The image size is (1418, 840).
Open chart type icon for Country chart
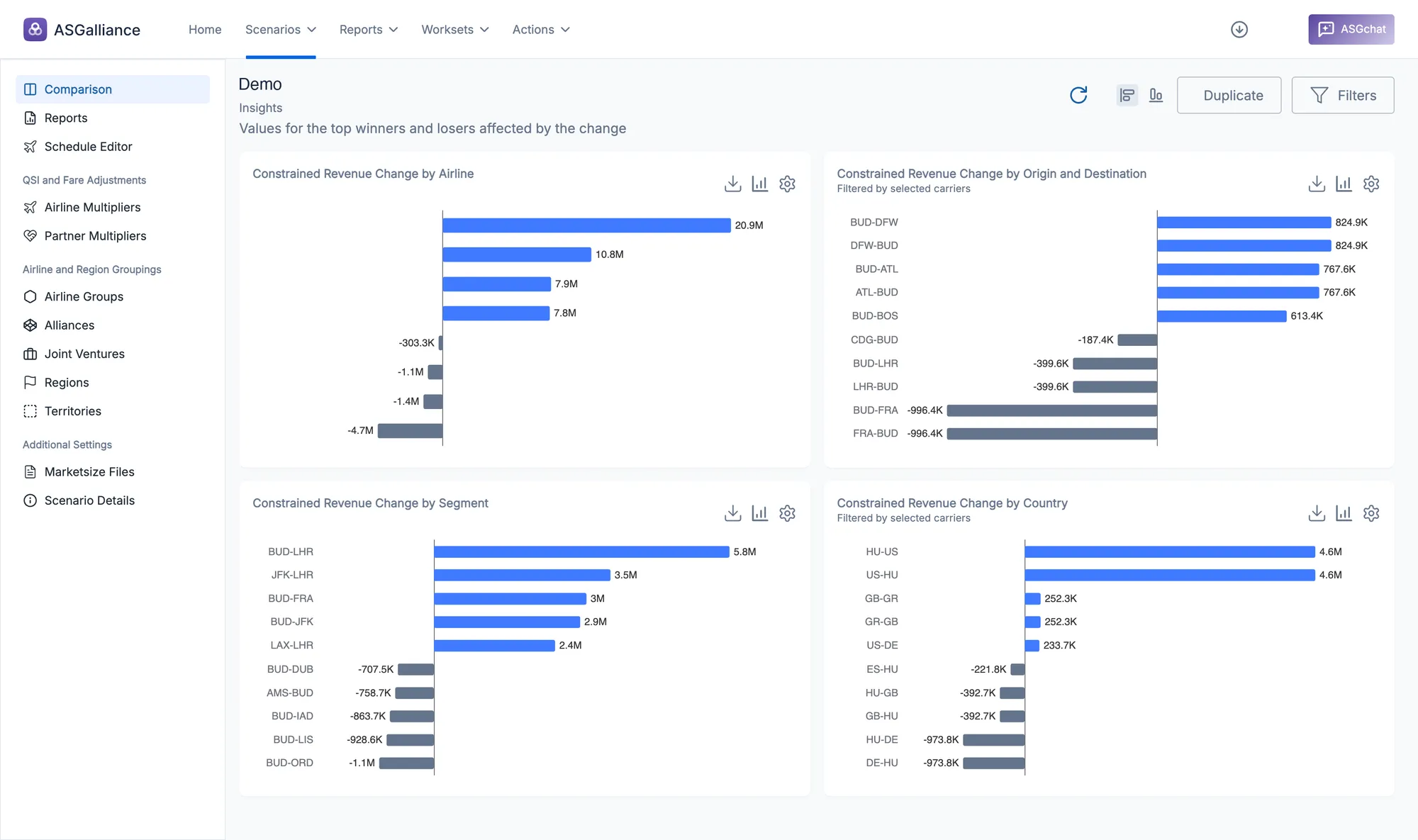pyautogui.click(x=1344, y=513)
